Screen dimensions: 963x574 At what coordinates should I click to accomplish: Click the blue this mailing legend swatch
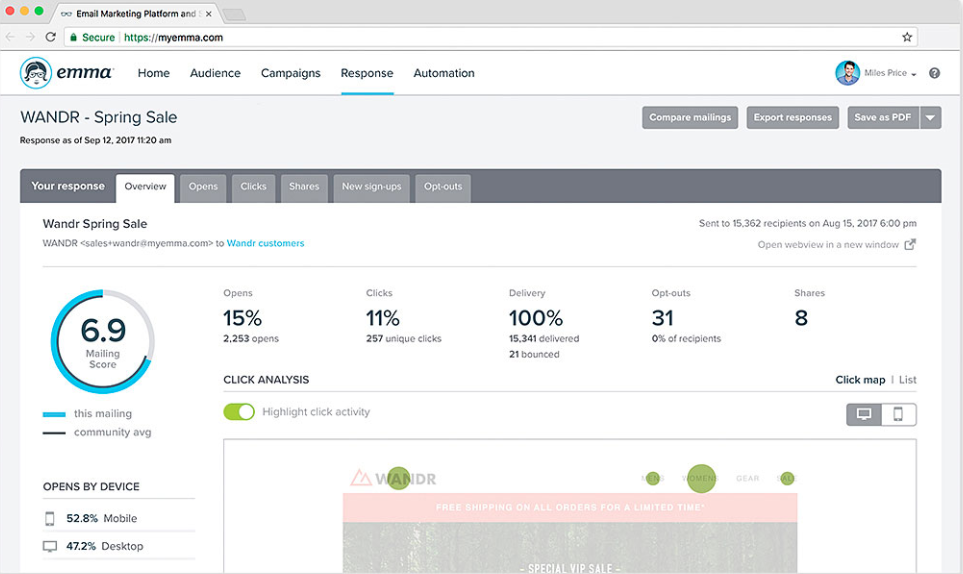[54, 414]
